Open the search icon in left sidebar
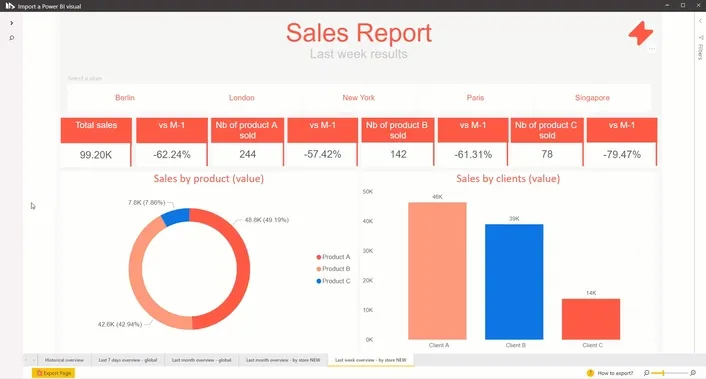This screenshot has width=706, height=379. click(12, 38)
